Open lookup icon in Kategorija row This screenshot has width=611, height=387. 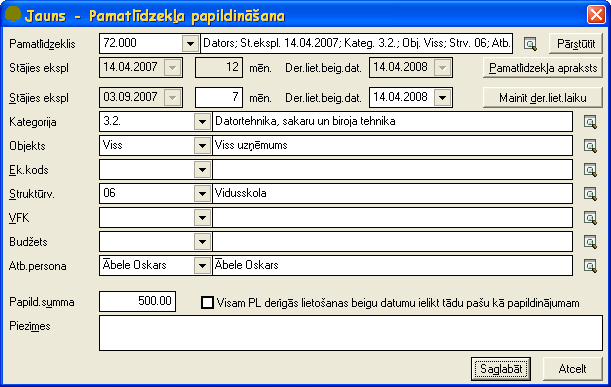(x=590, y=122)
